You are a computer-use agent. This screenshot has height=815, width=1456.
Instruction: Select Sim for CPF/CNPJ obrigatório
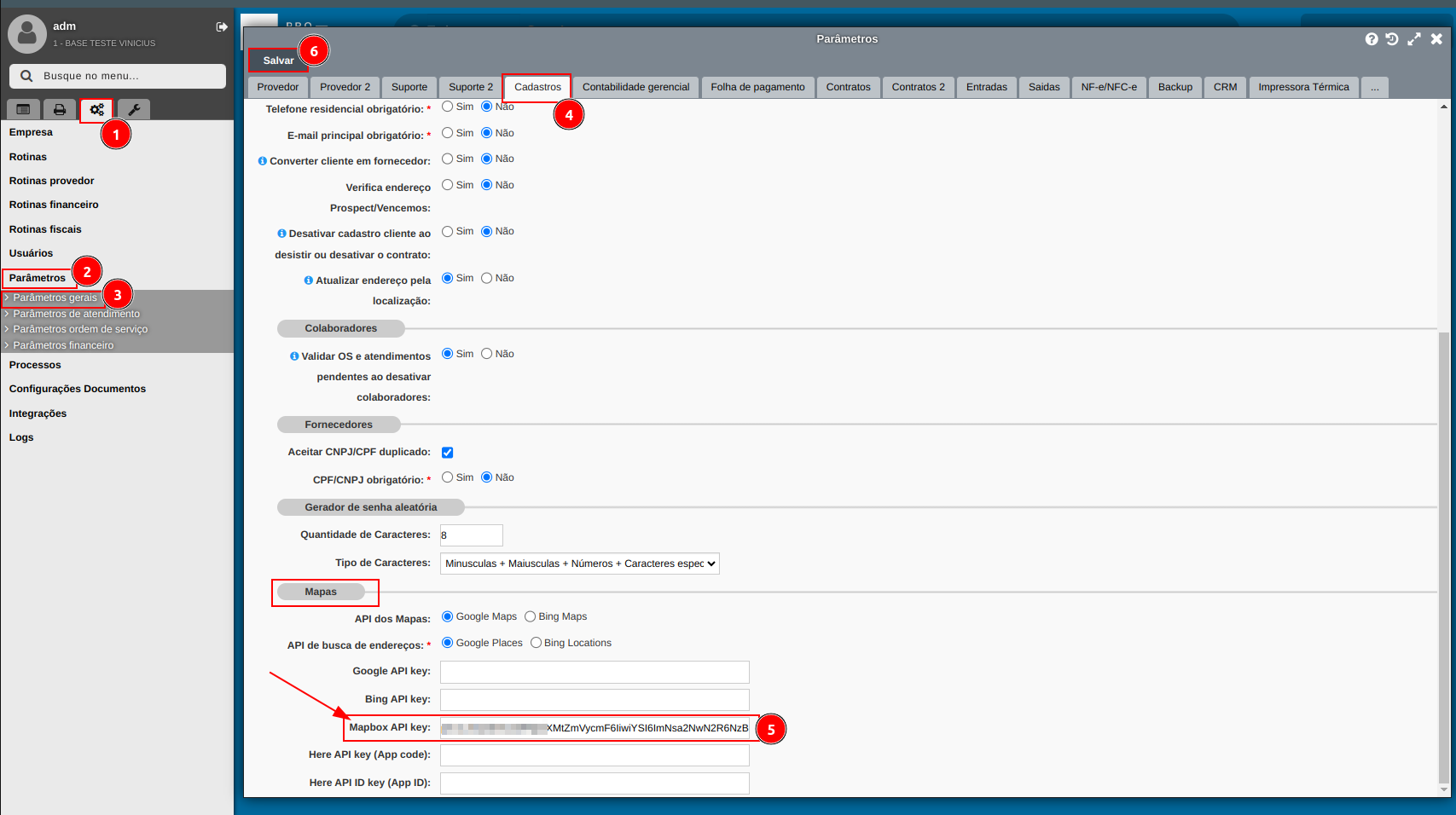point(447,477)
